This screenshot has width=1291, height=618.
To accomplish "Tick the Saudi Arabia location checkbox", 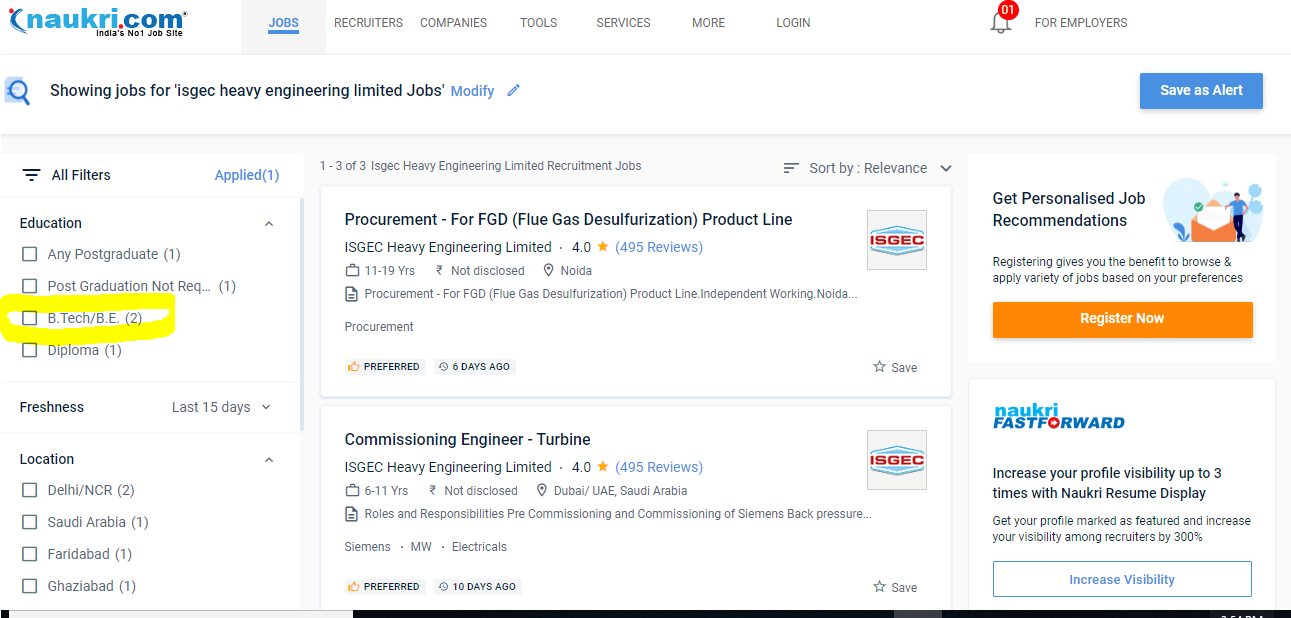I will point(30,522).
